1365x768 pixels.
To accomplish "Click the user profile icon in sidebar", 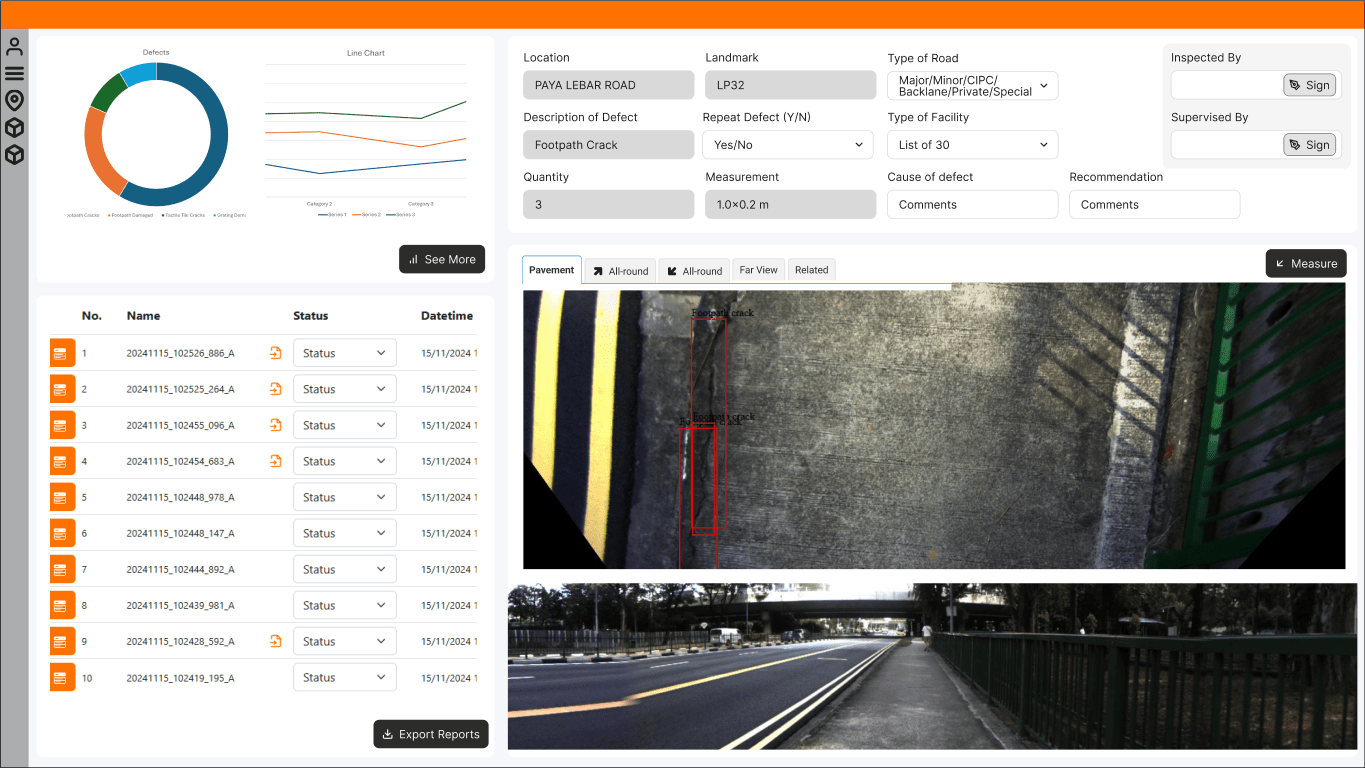I will point(14,47).
